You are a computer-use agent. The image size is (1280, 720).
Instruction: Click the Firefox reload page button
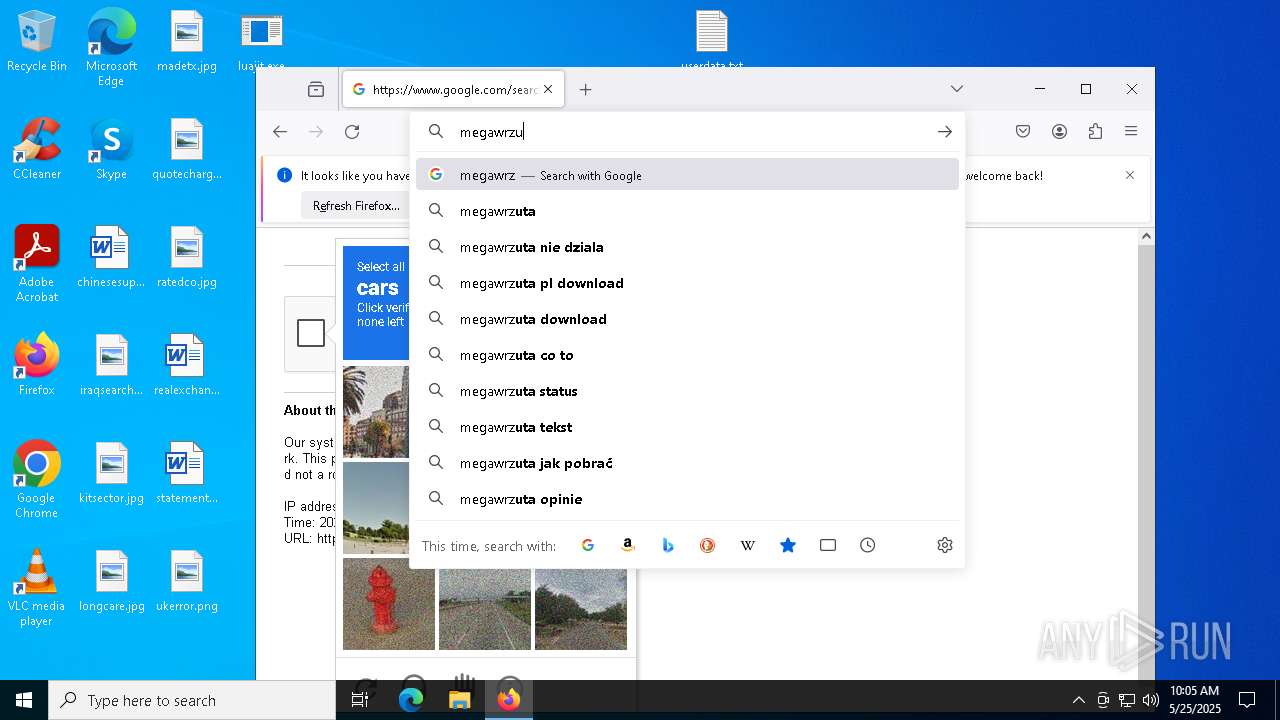pos(352,131)
